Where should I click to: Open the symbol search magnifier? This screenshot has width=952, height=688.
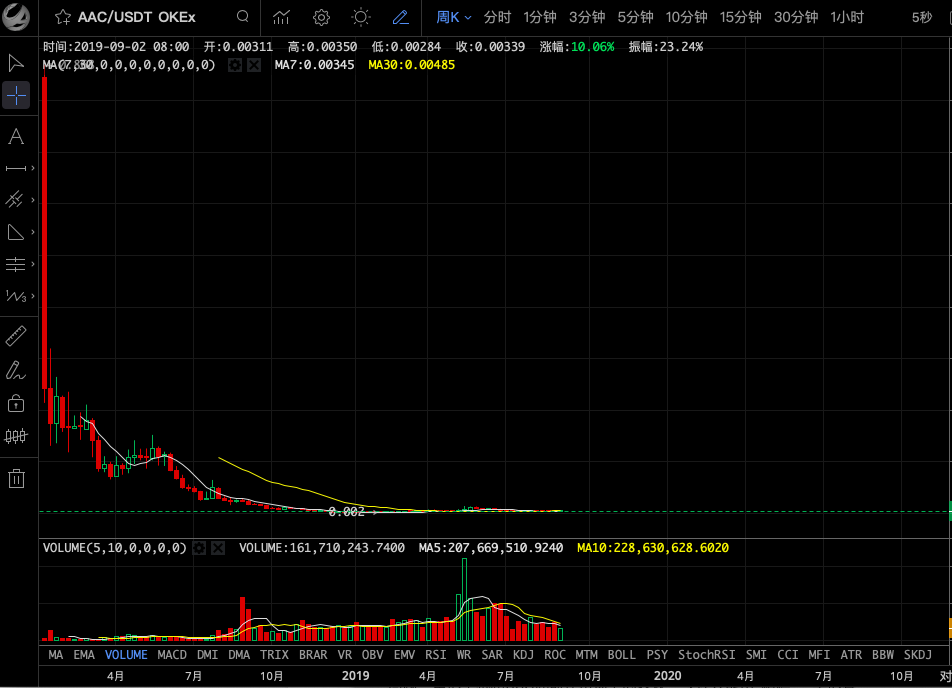[242, 16]
